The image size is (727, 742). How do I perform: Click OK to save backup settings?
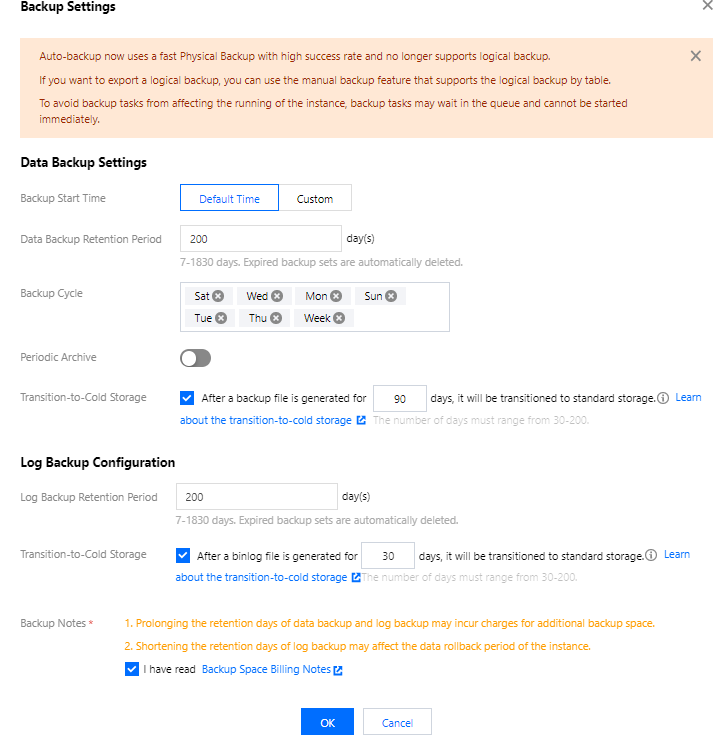[x=327, y=722]
